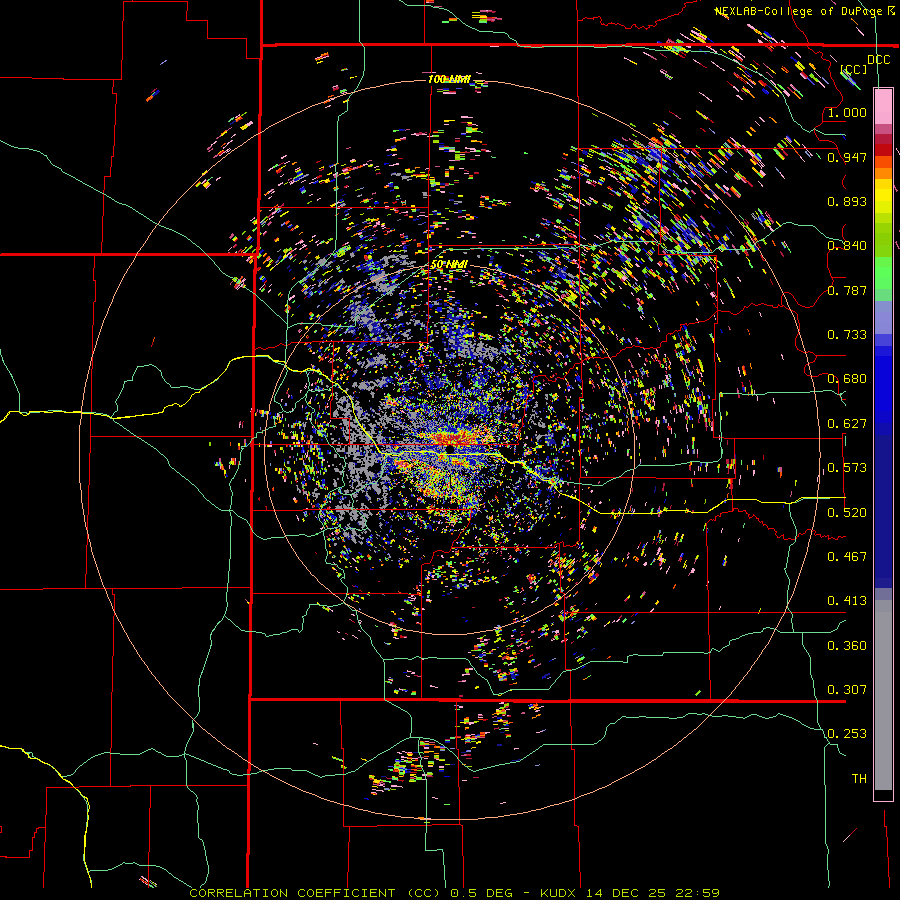Select the 0.520 scale value
Screen dimensions: 900x900
847,513
